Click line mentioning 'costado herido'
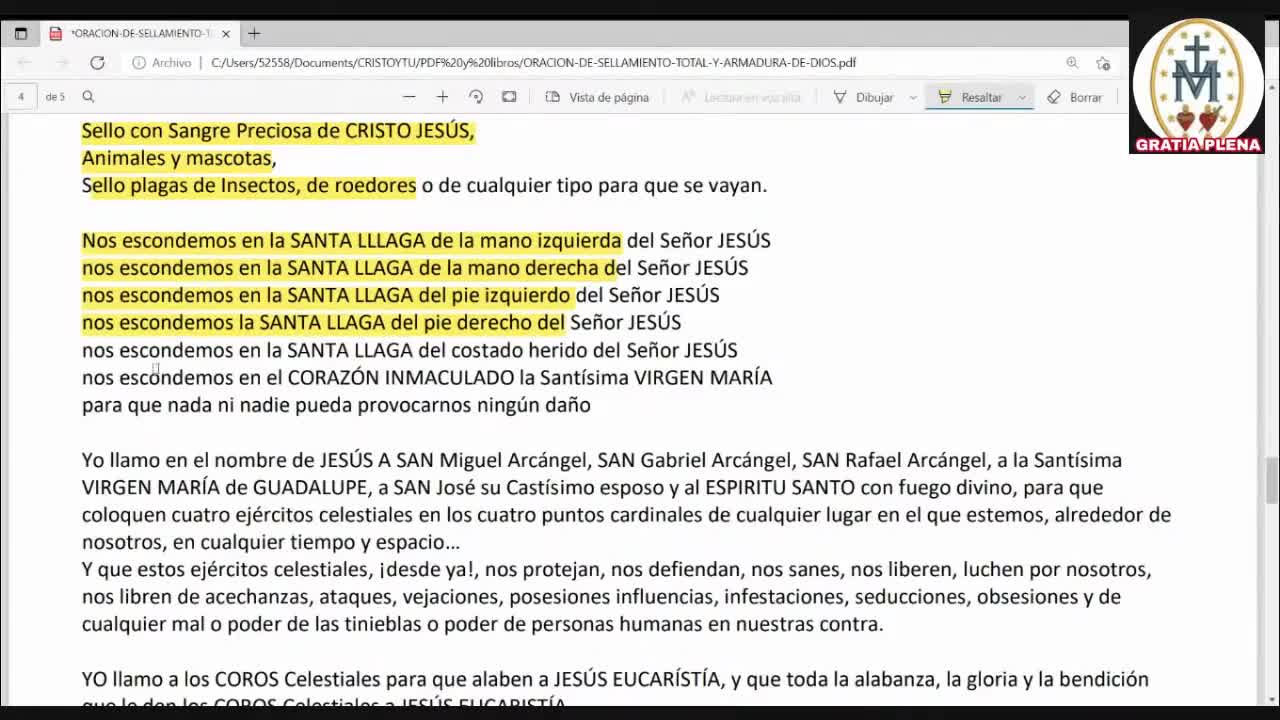1280x720 pixels. [410, 350]
